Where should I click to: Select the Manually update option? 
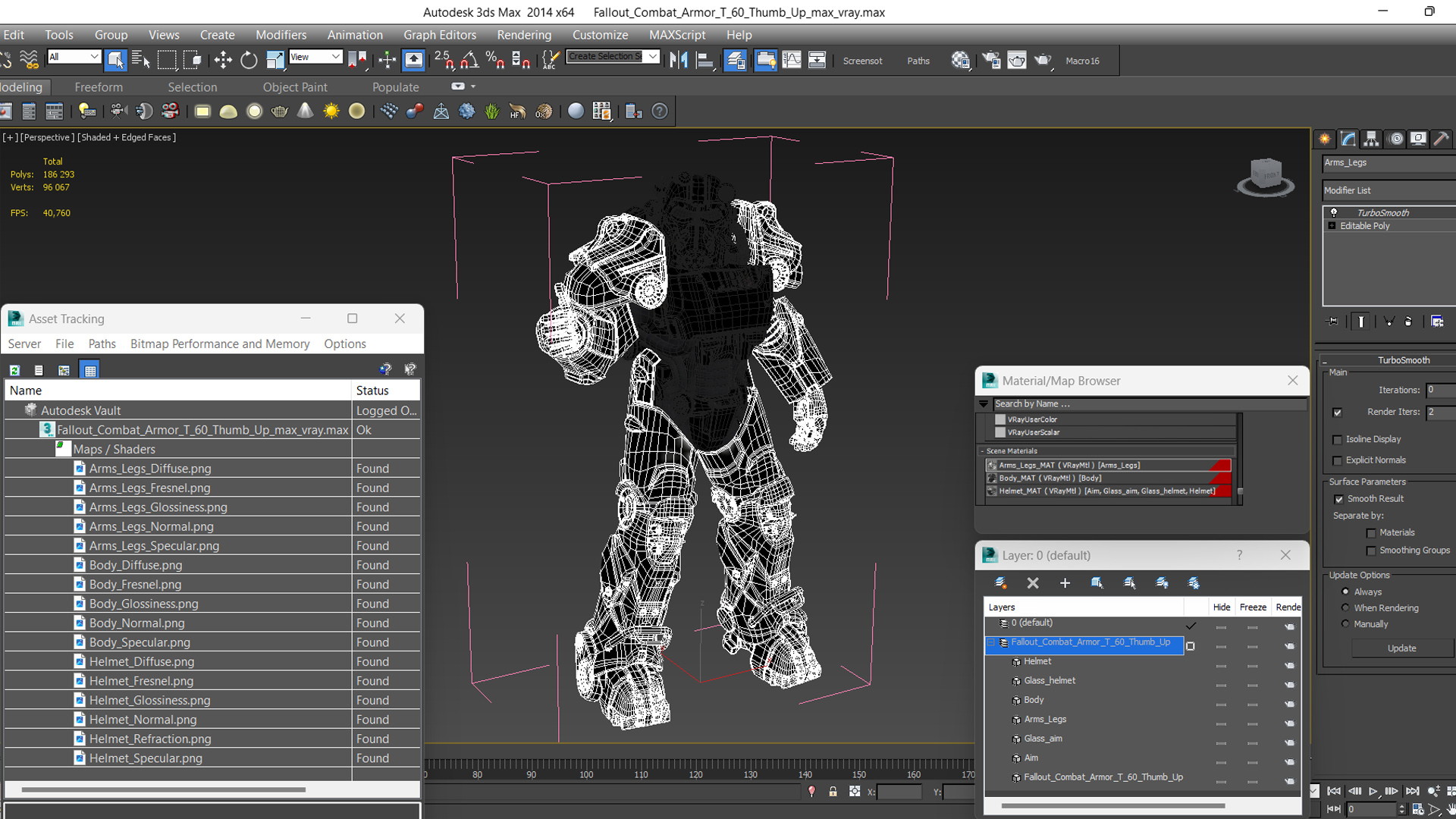click(1345, 623)
